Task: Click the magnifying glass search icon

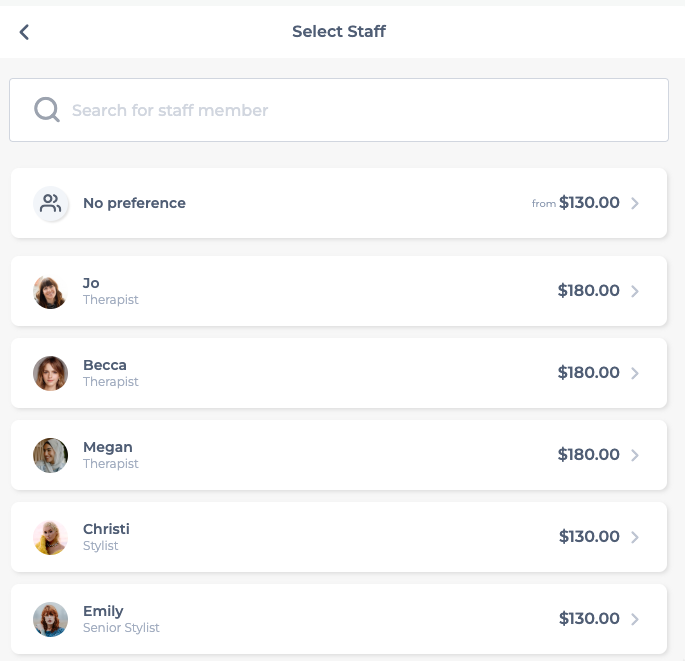Action: click(47, 110)
